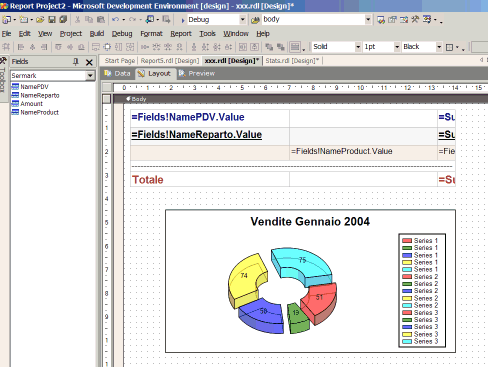Switch to Report5.rdl [Design] tab
Viewport: 488px width, 367px height.
[170, 61]
